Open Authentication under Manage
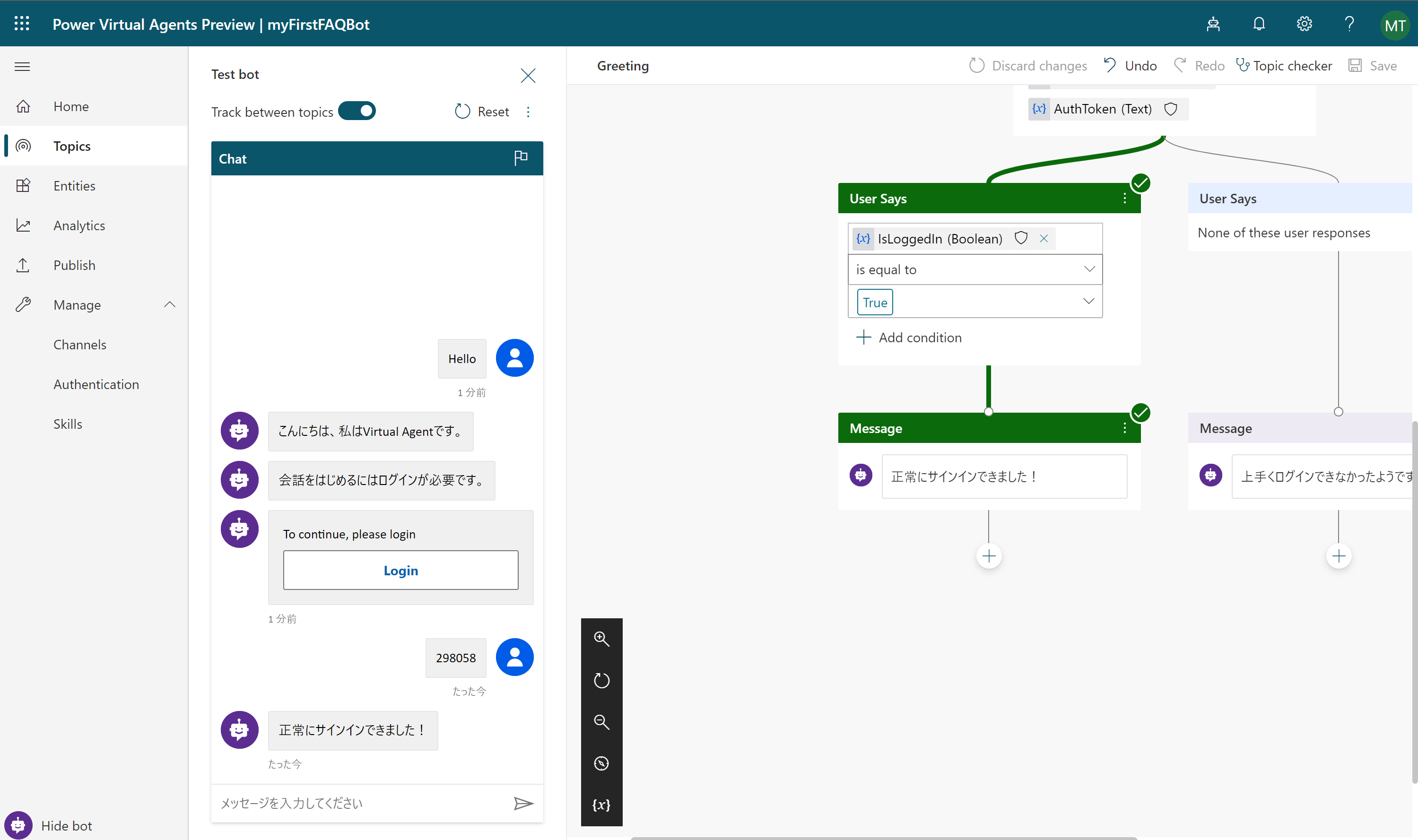The height and width of the screenshot is (840, 1418). 96,384
